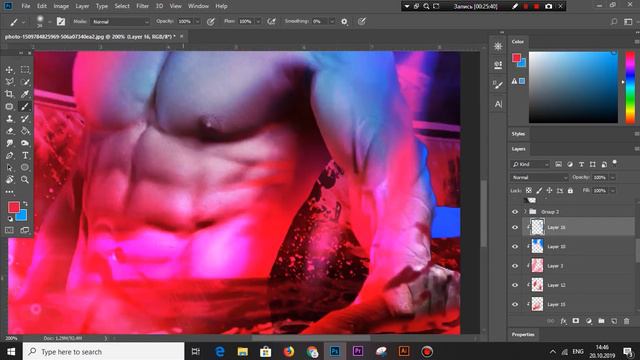
Task: Click the layer style fx icon
Action: (563, 321)
